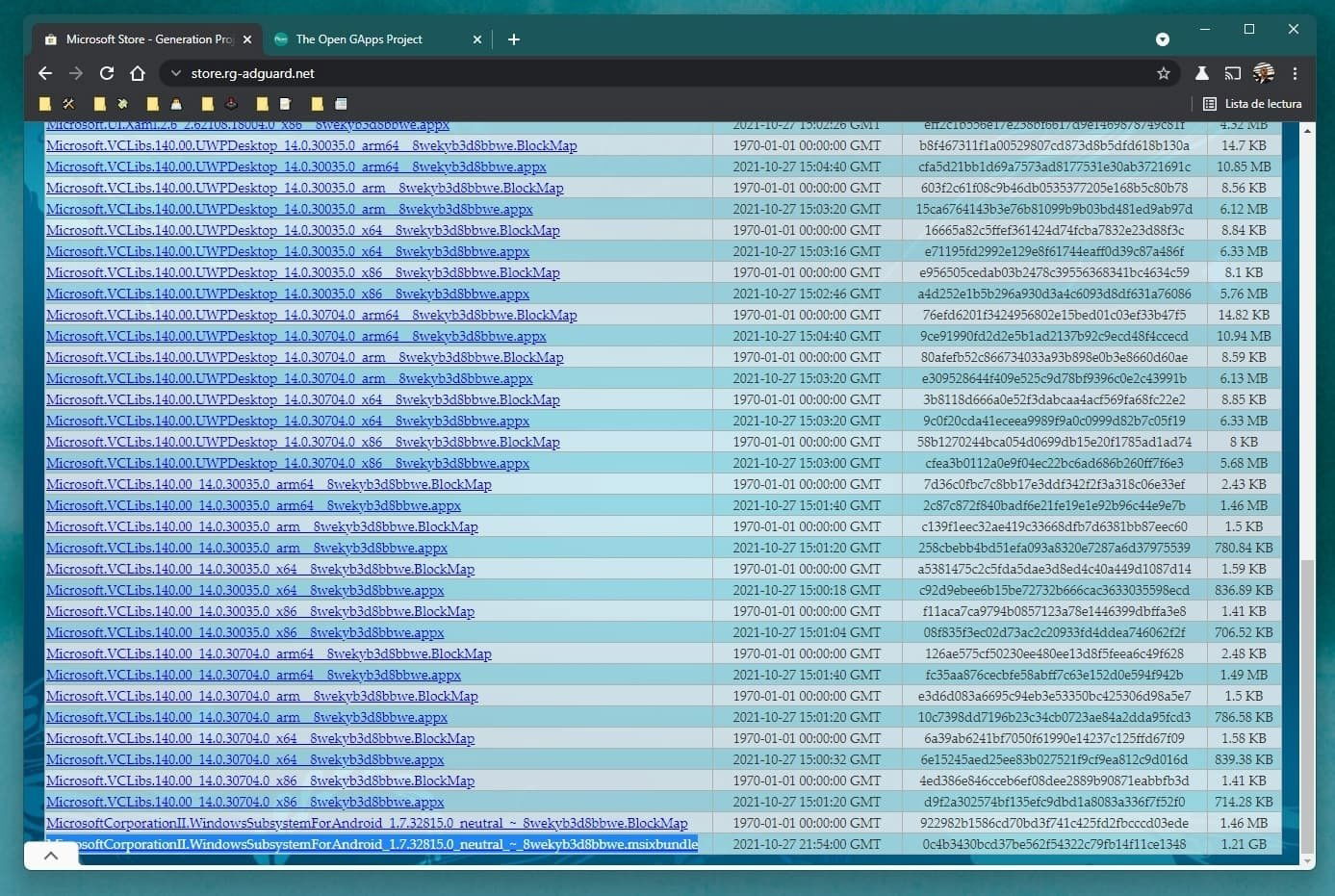Click the scrollbar up arrow
This screenshot has width=1335, height=896.
pyautogui.click(x=1307, y=130)
